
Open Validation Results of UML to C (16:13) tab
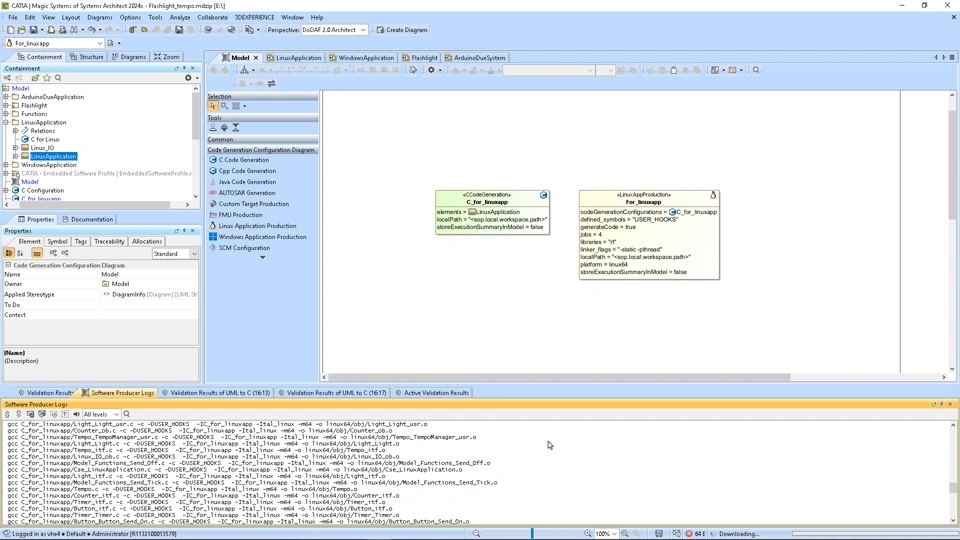216,392
